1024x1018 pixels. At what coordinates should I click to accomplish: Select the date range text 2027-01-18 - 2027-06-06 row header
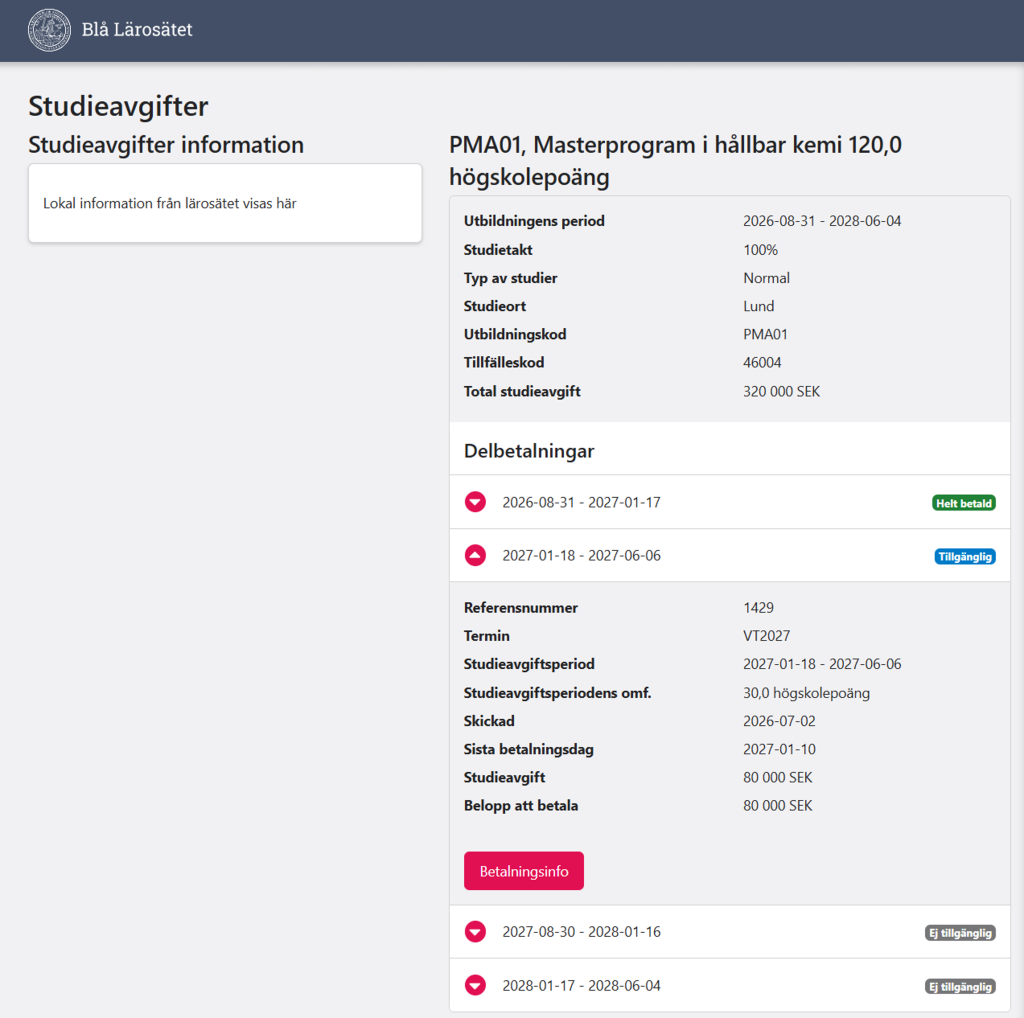[x=581, y=556]
